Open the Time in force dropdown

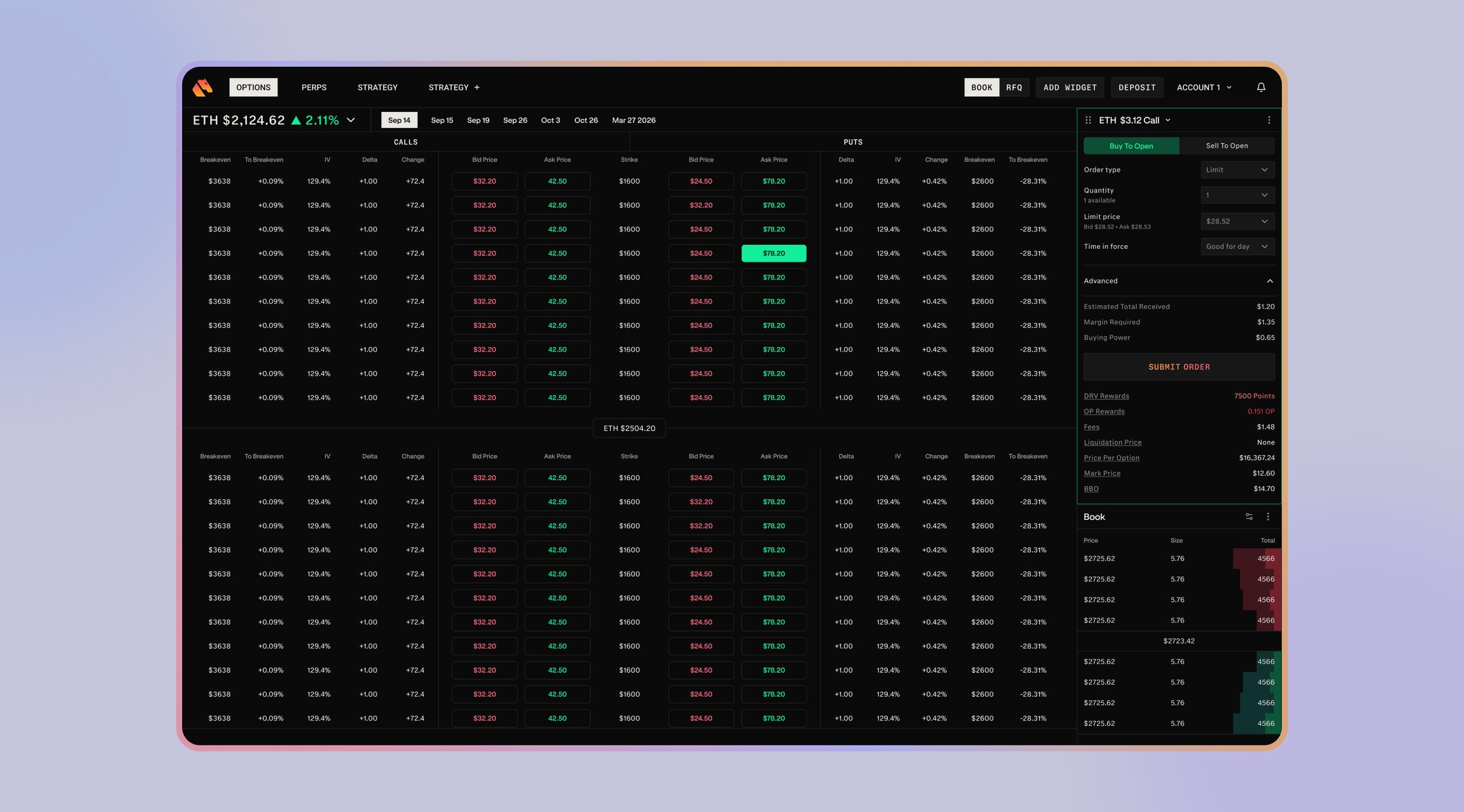click(x=1237, y=246)
